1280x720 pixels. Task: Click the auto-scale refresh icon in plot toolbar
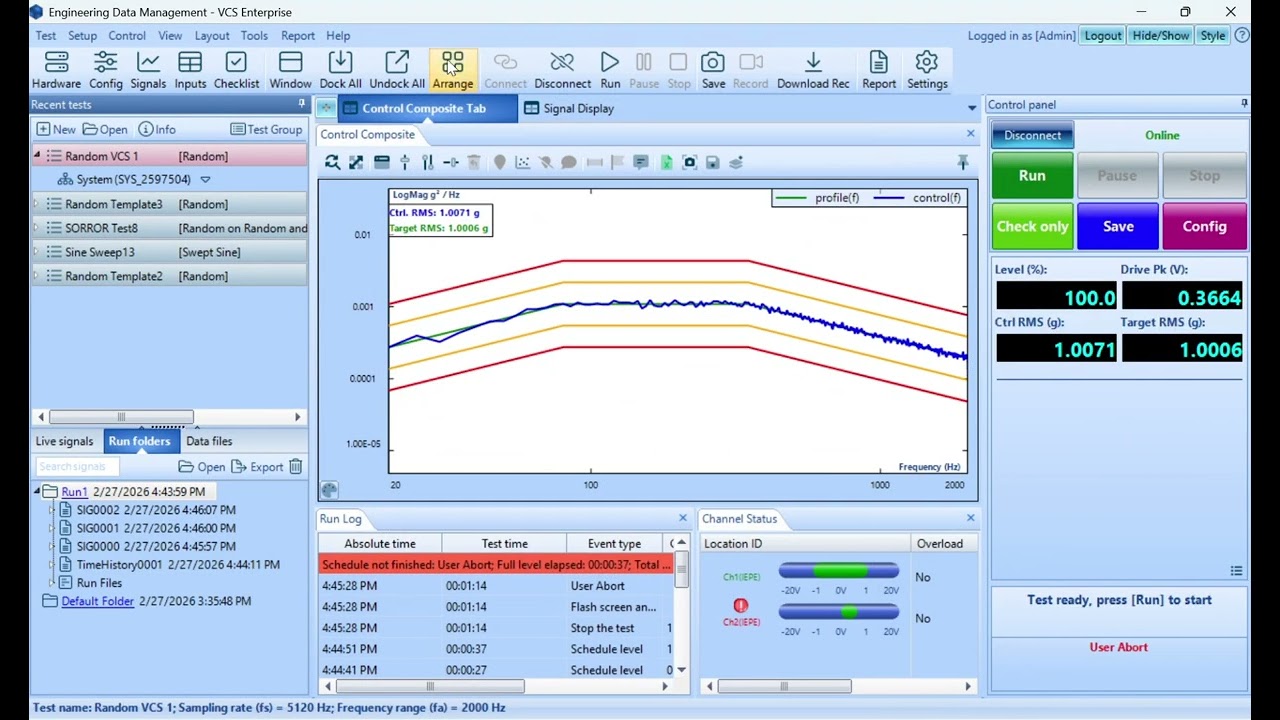(333, 162)
